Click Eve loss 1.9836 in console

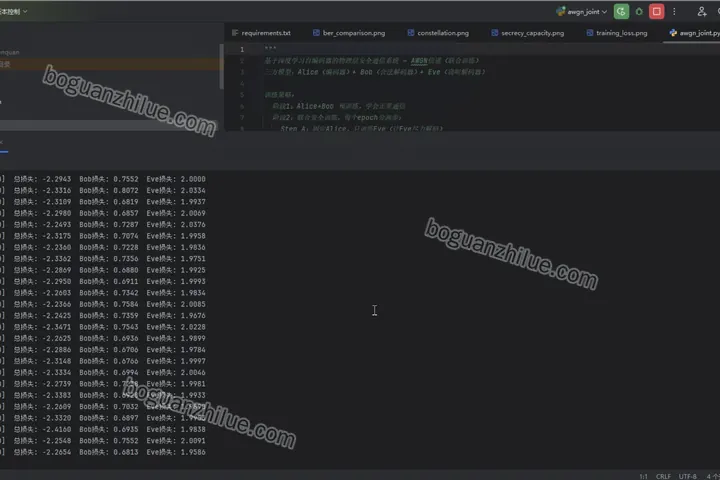[193, 248]
